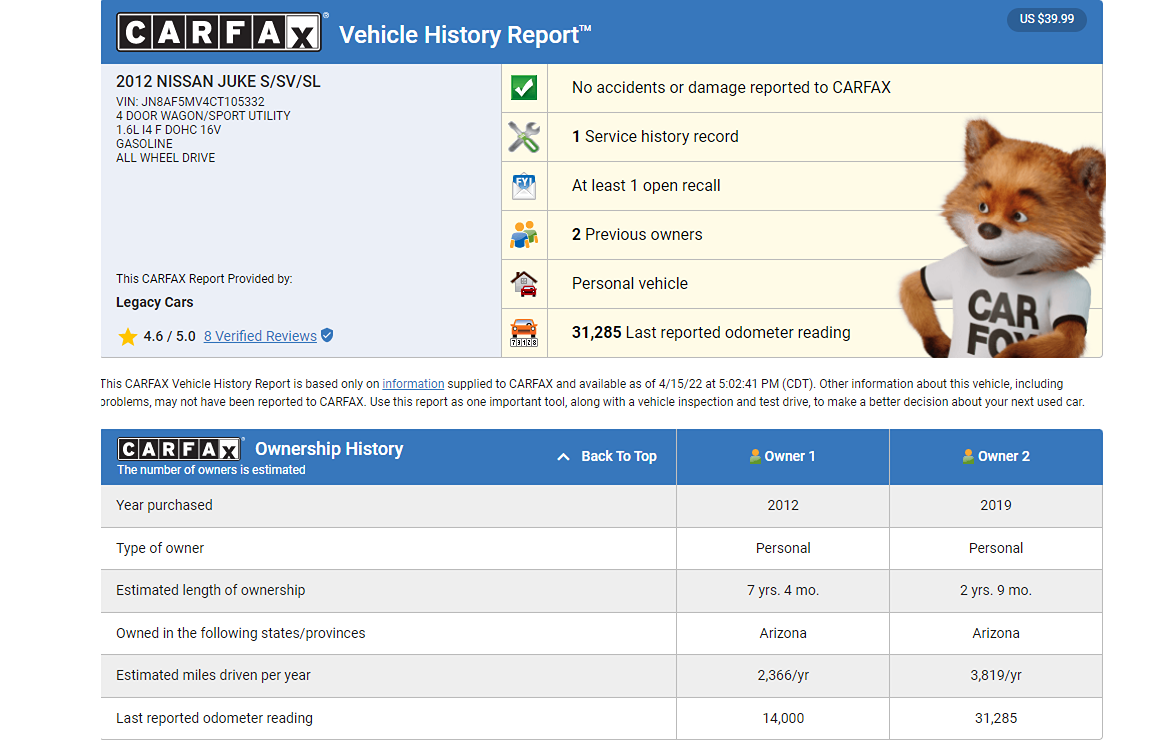
Task: Click the FYI open recall icon
Action: point(524,186)
